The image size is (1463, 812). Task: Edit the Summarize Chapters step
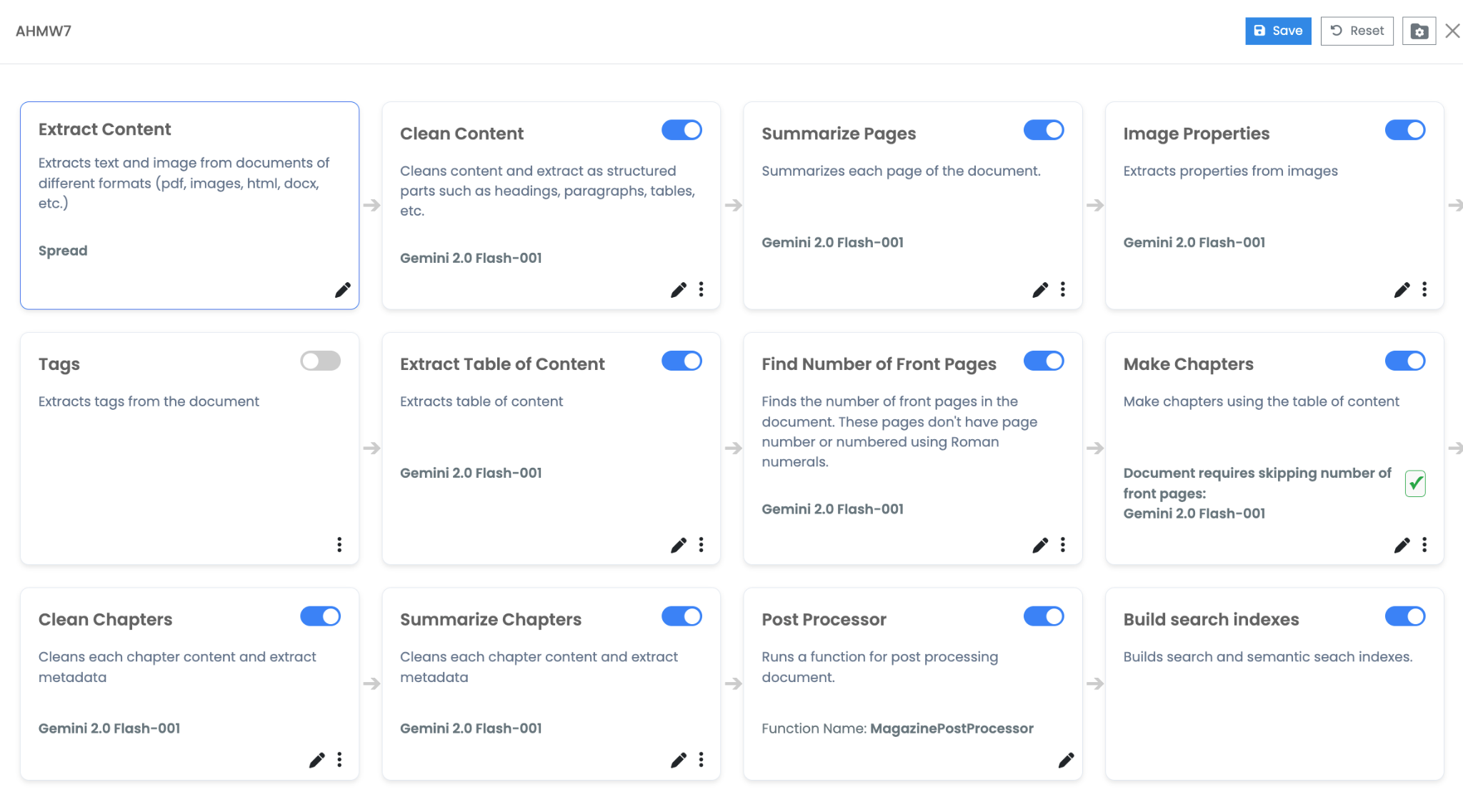[679, 760]
